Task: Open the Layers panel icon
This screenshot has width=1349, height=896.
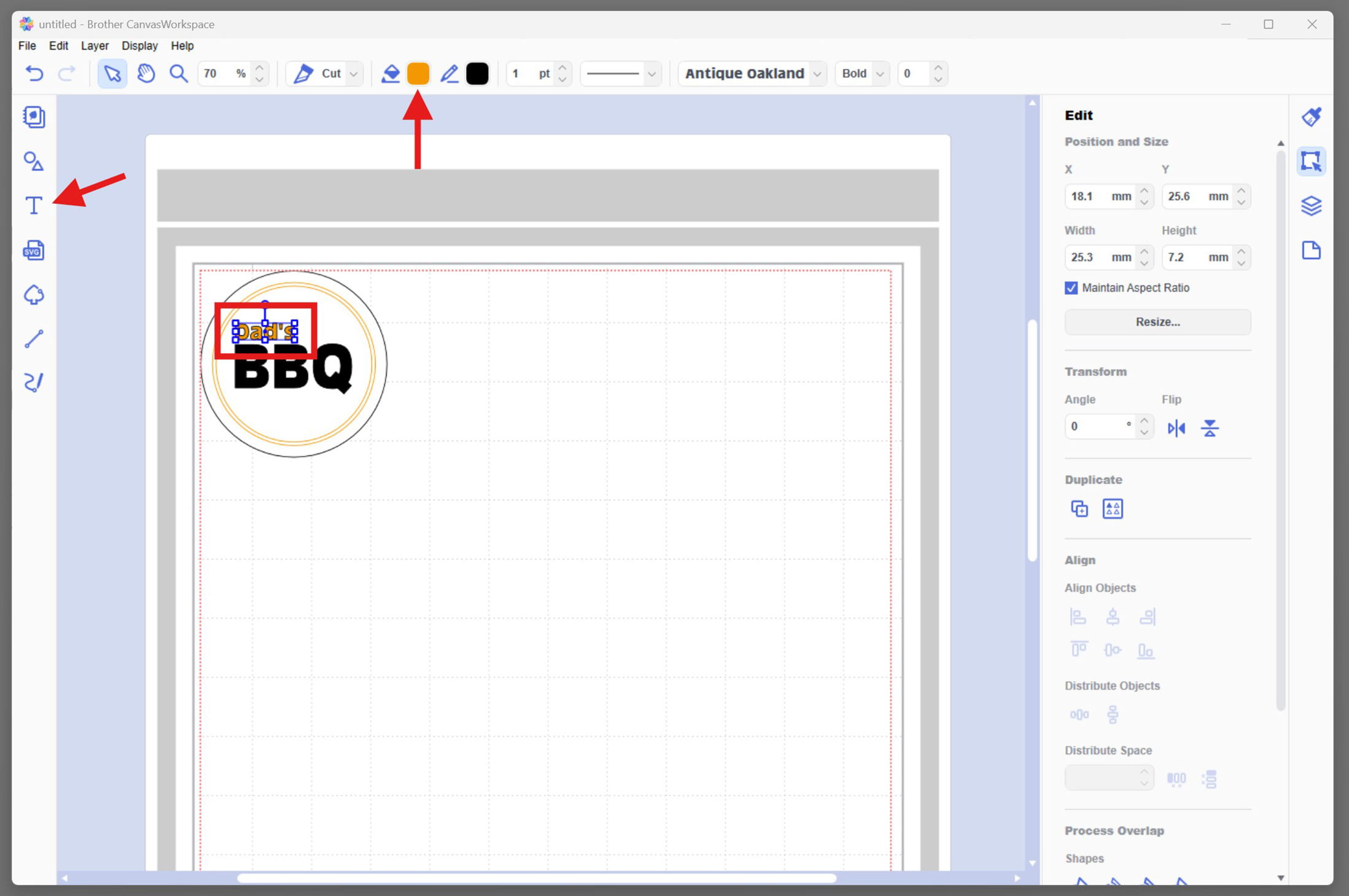Action: [1311, 206]
